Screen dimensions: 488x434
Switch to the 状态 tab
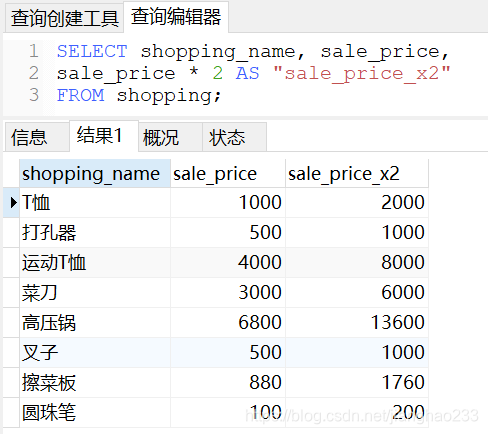[x=234, y=137]
